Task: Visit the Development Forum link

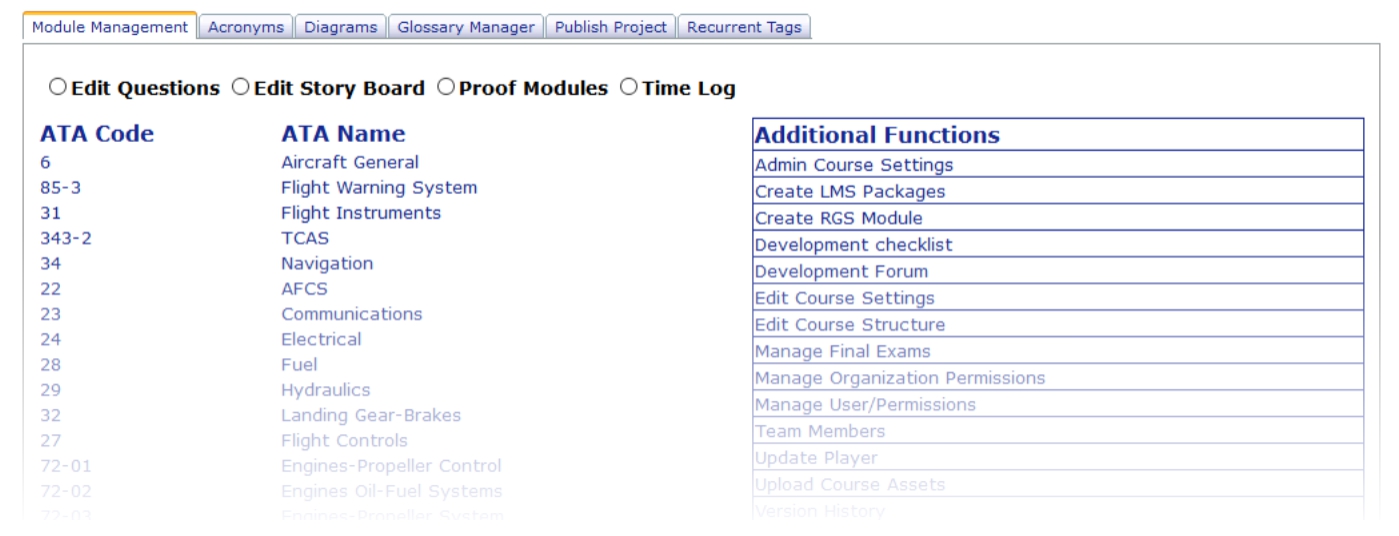Action: tap(841, 271)
